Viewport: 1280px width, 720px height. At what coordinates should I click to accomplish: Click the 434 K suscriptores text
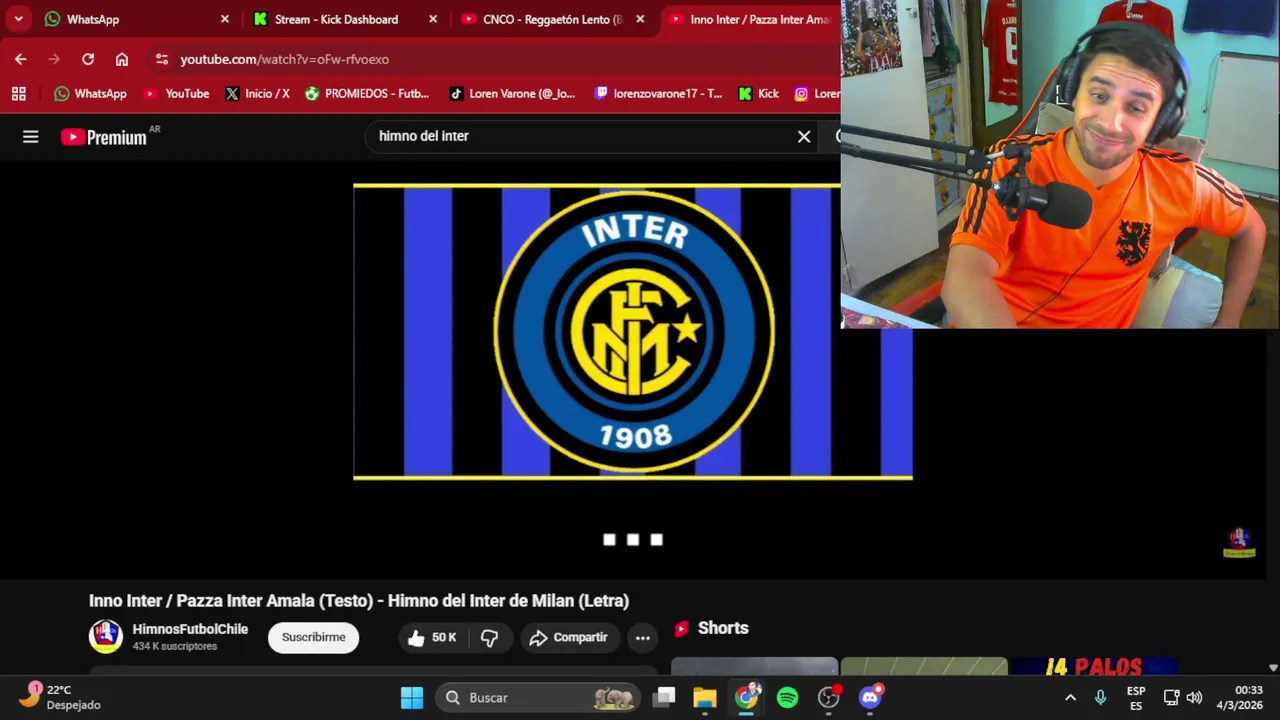(x=175, y=647)
